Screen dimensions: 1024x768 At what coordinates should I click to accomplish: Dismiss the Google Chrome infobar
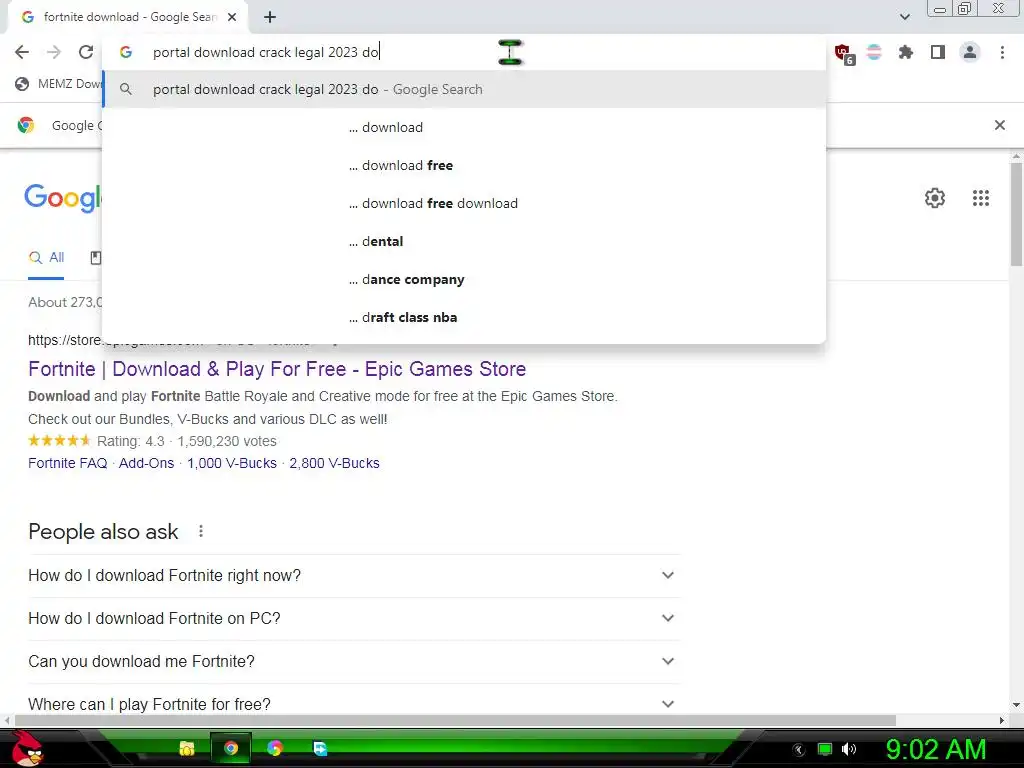click(x=999, y=125)
